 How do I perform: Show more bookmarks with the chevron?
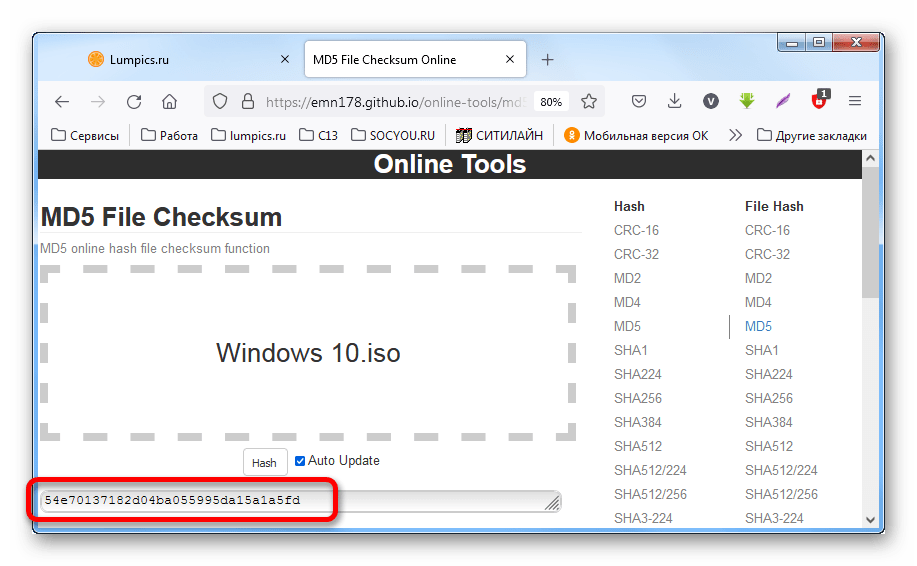pos(735,135)
